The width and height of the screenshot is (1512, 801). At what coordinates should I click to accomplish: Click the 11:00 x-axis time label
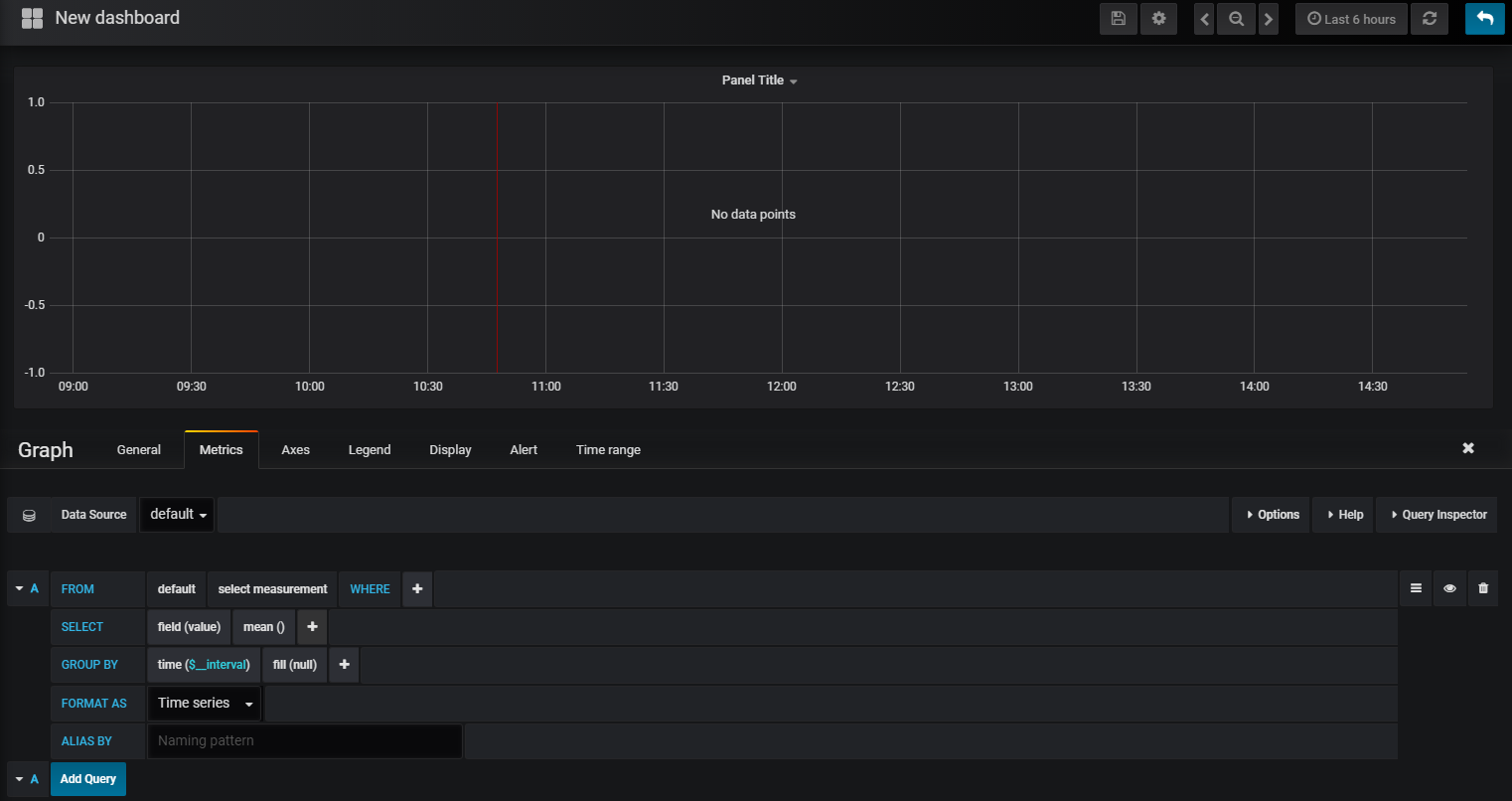tap(545, 387)
